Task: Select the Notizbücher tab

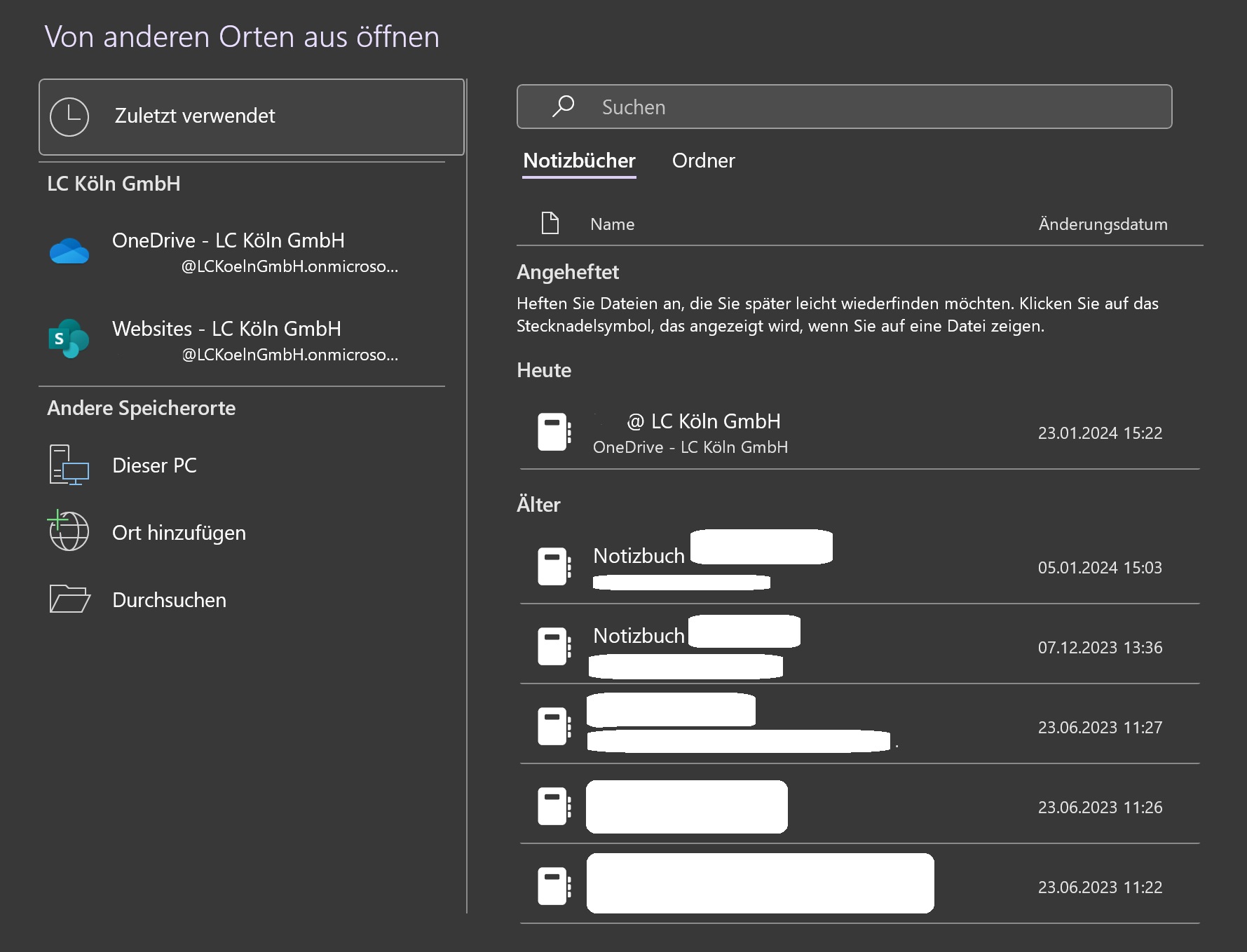Action: 579,161
